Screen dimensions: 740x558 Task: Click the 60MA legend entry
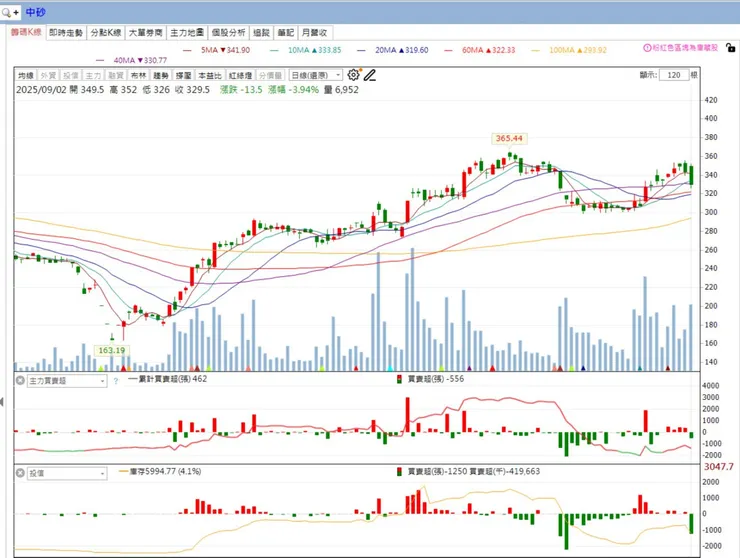(480, 50)
